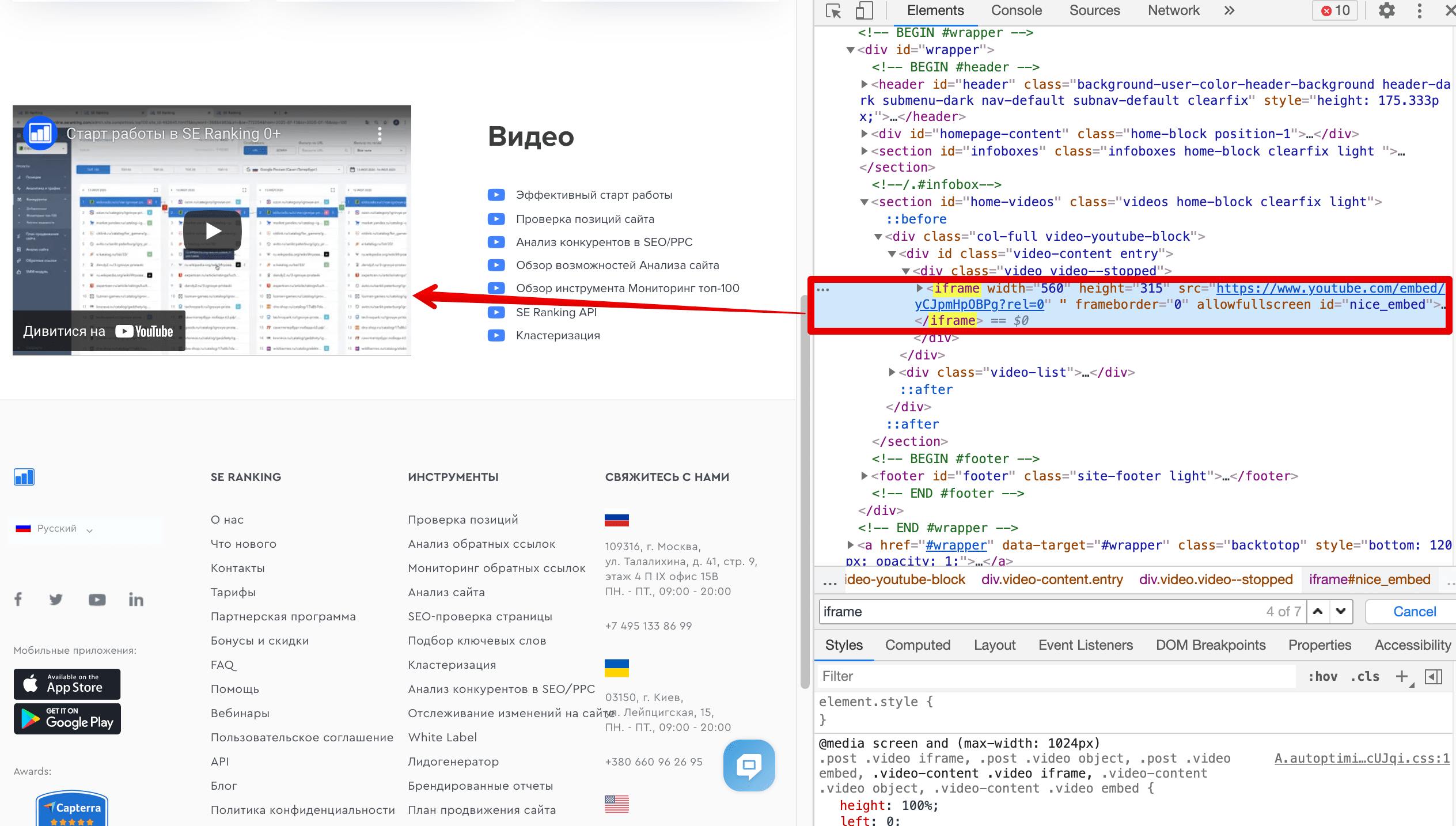This screenshot has height=826, width=1456.
Task: Click the page vertical scrollbar
Action: tap(805, 492)
